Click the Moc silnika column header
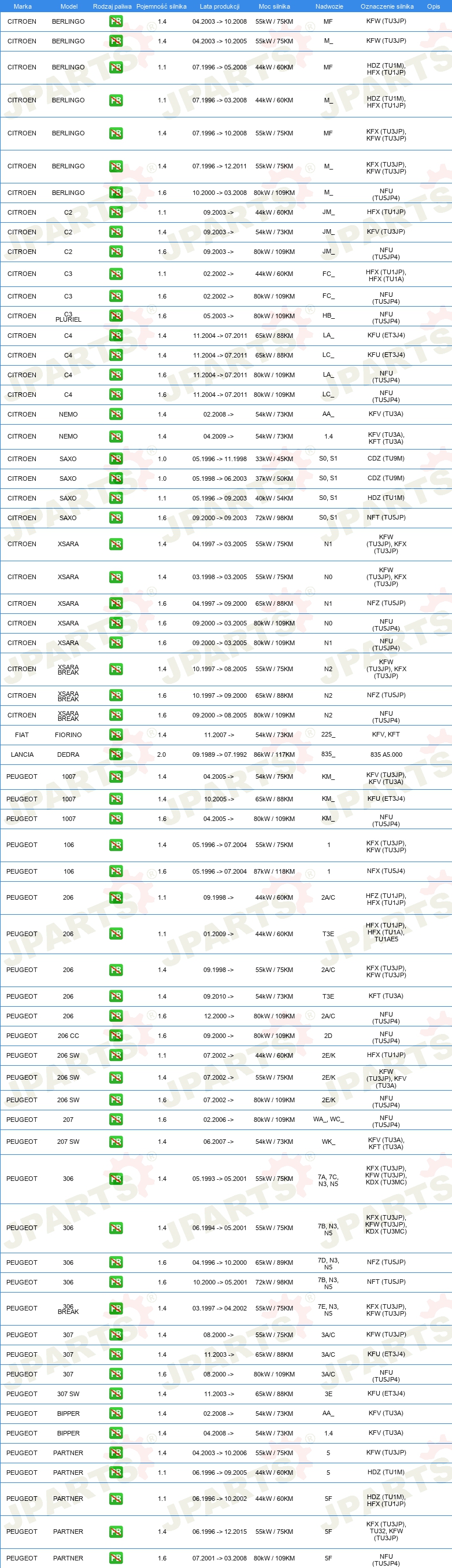452x1568 pixels. 275,6
